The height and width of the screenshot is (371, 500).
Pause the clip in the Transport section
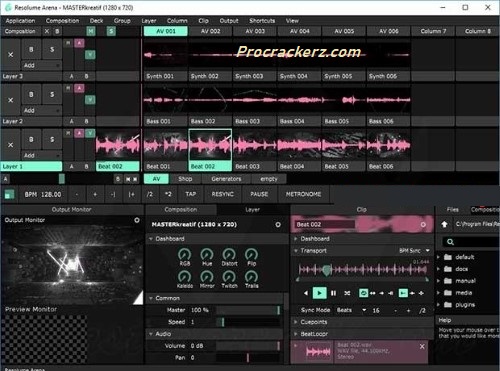[333, 293]
